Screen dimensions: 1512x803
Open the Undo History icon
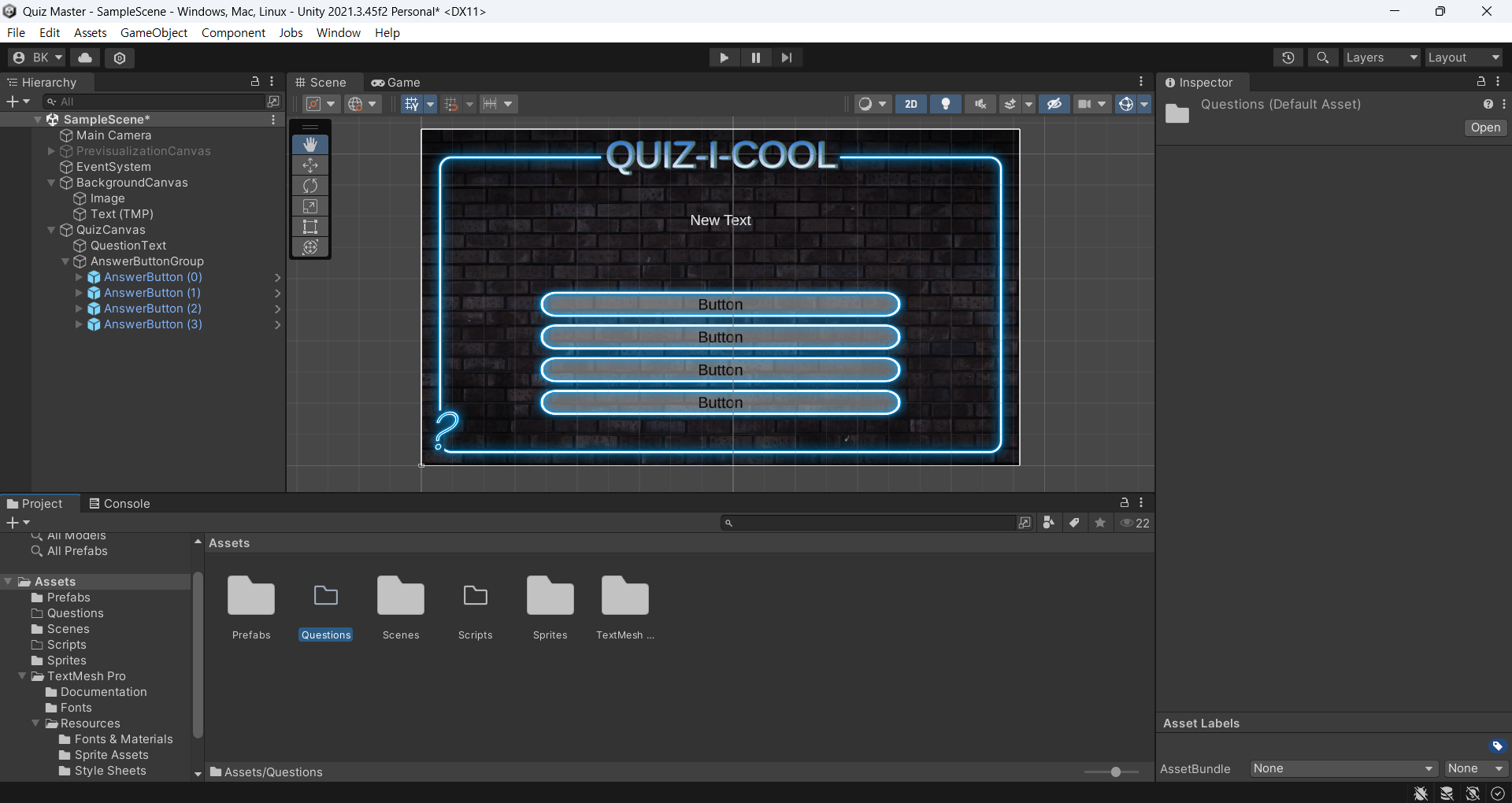pyautogui.click(x=1288, y=57)
